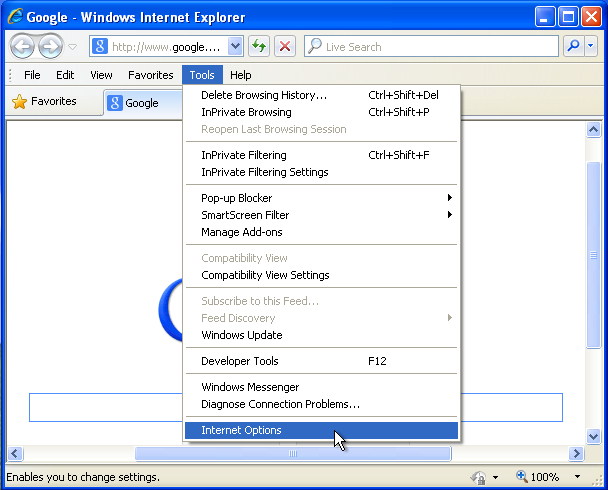This screenshot has width=608, height=490.
Task: Click the horizontal scrollbar left arrow
Action: (x=15, y=453)
